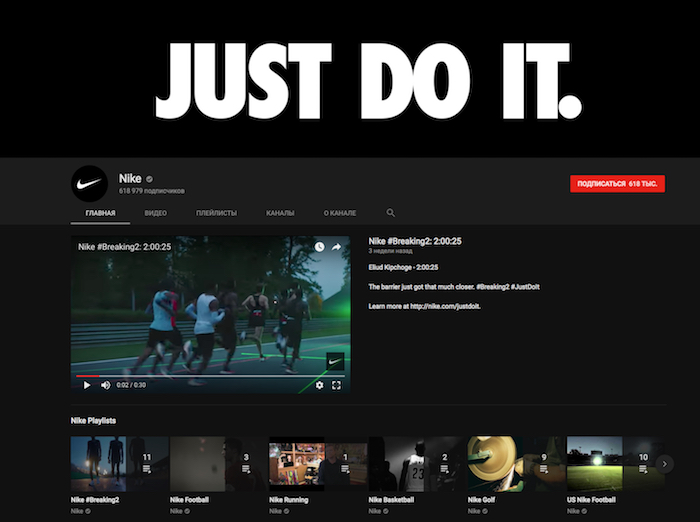Click the red ПОДПИСАТЬСЯ subscribe button
The width and height of the screenshot is (700, 522).
point(617,184)
